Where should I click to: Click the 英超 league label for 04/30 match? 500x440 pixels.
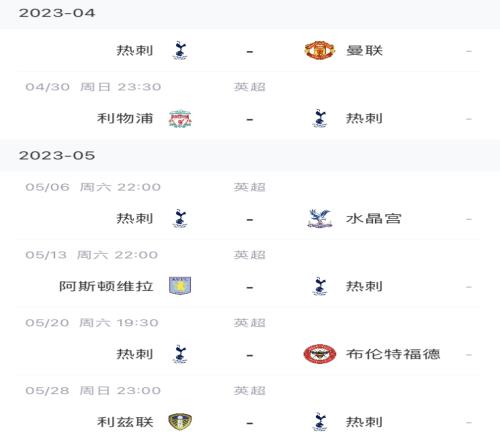(x=250, y=87)
